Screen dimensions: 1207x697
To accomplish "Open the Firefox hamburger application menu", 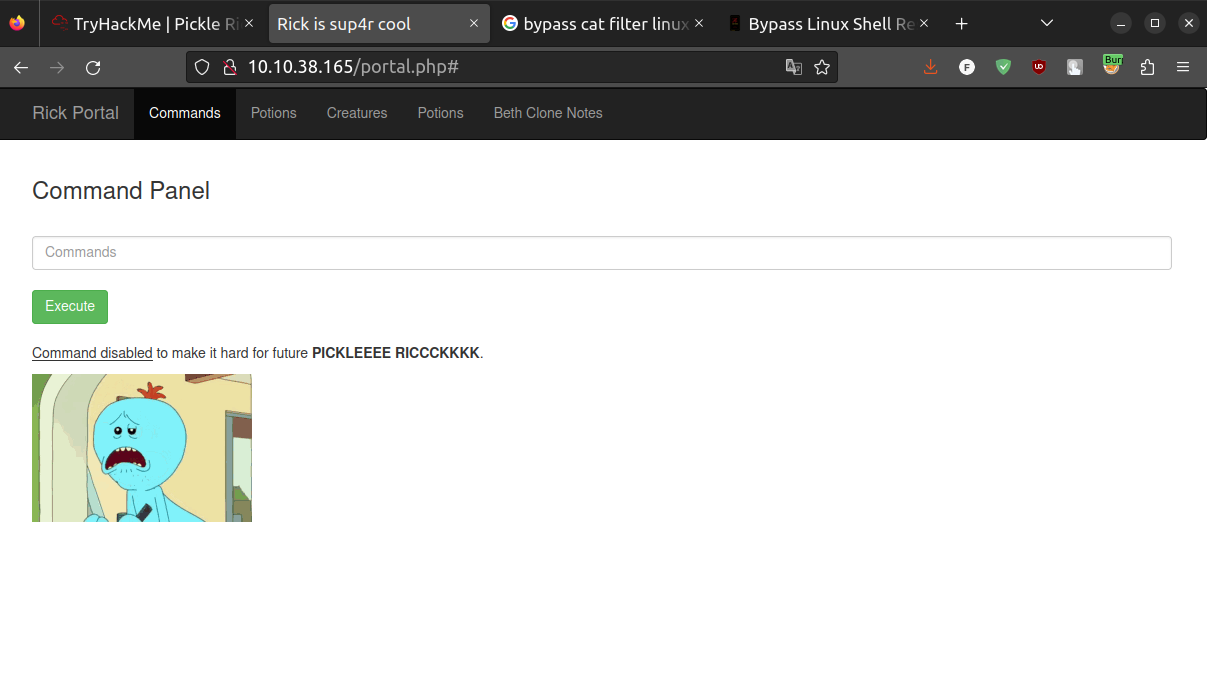I will point(1183,67).
